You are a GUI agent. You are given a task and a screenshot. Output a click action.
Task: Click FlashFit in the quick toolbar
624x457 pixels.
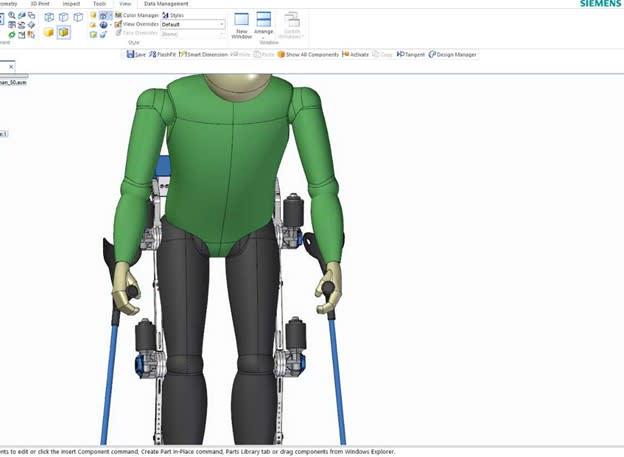click(162, 55)
